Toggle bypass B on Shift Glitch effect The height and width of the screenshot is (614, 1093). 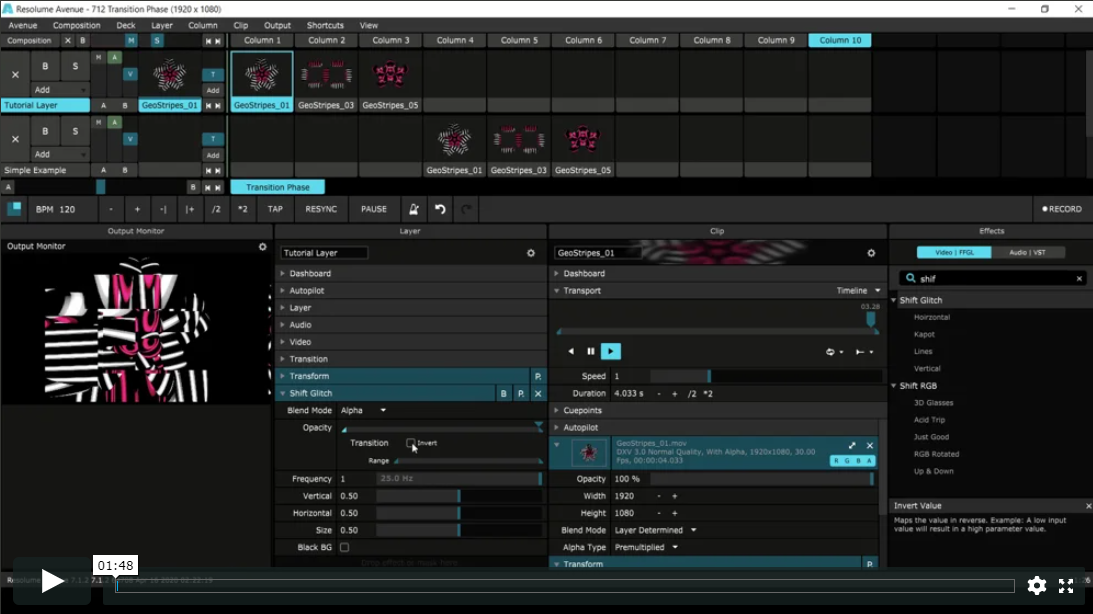tap(504, 394)
